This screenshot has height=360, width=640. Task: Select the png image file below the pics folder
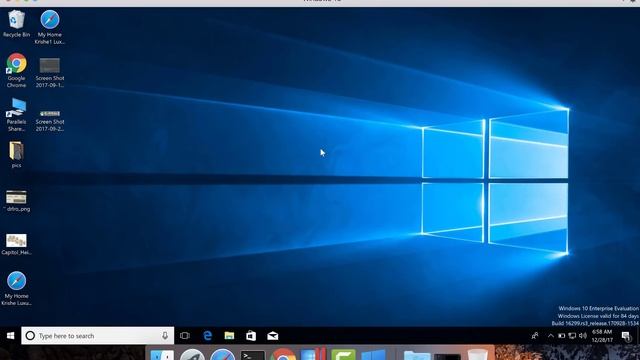(16, 201)
